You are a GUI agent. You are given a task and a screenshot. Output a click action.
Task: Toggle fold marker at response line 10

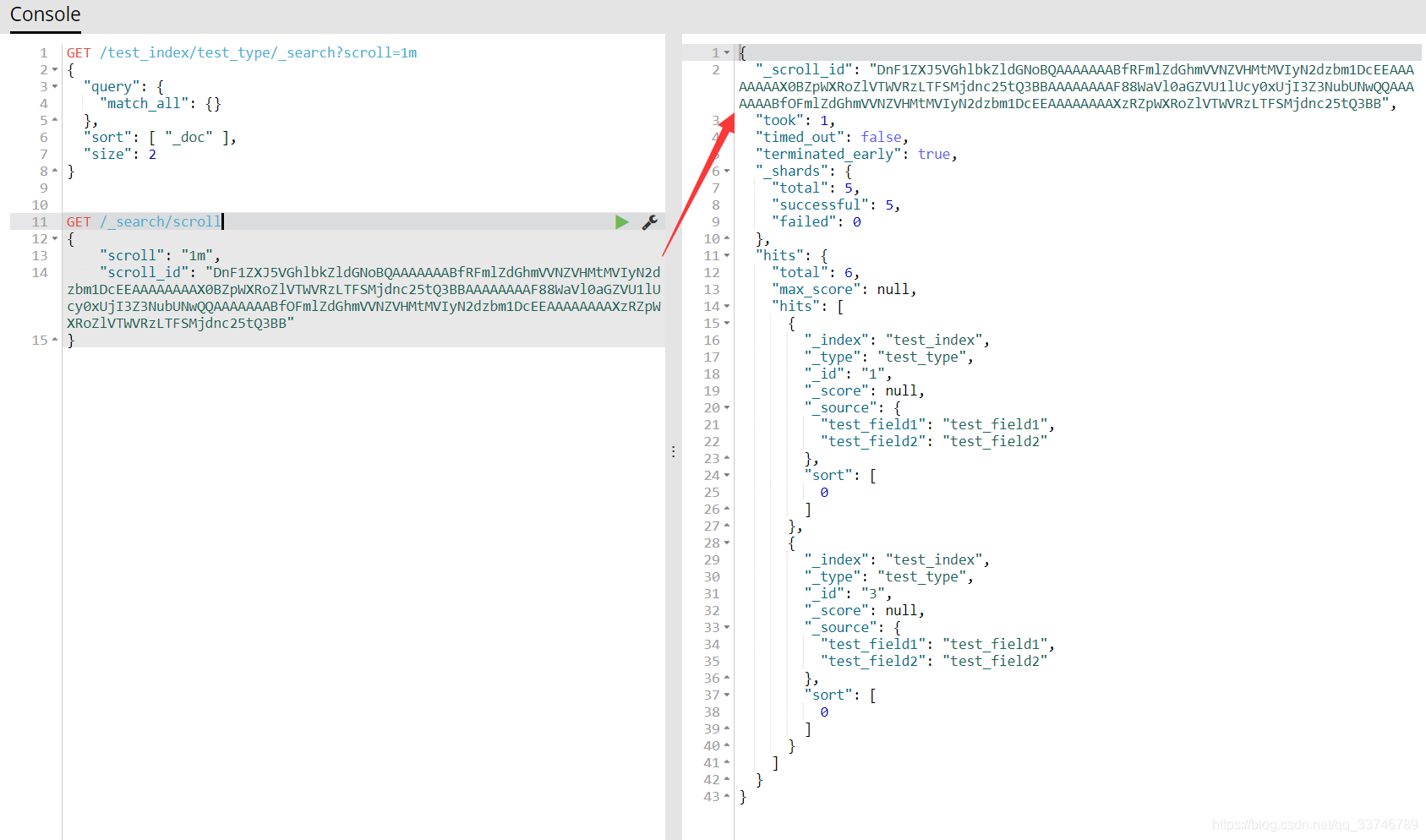(x=727, y=239)
